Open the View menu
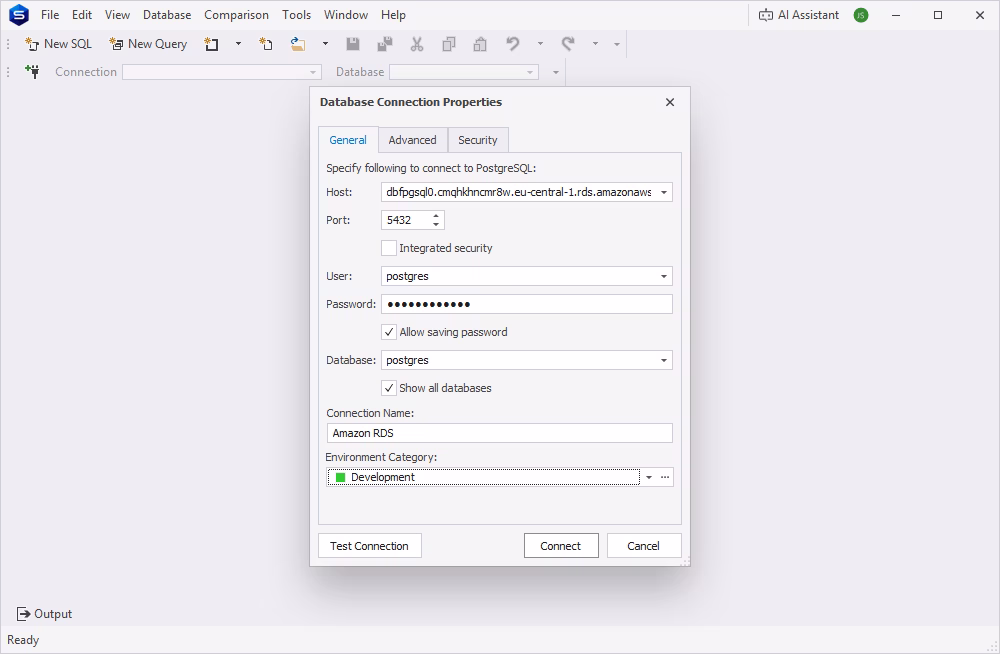Image resolution: width=1000 pixels, height=654 pixels. coord(117,15)
